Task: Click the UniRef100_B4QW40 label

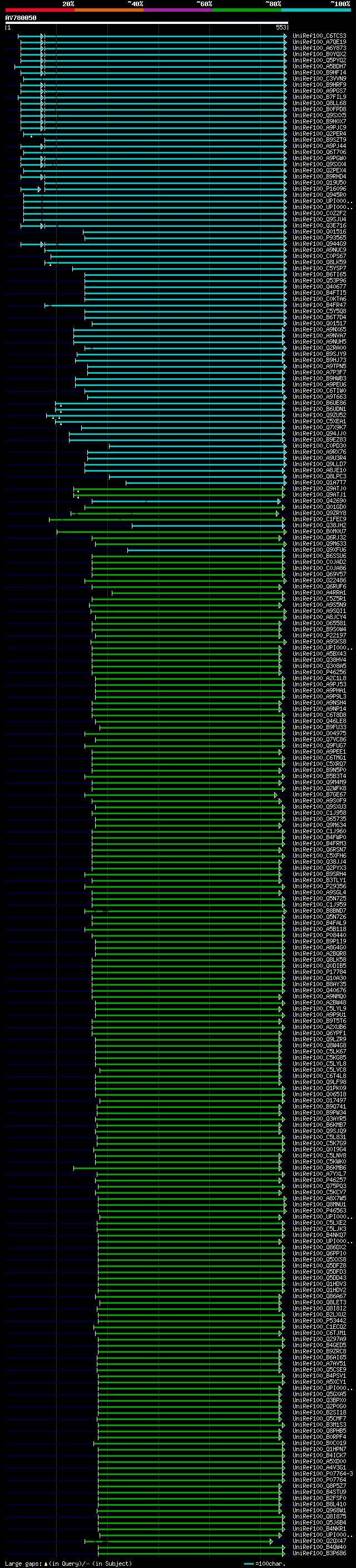Action: [x=319, y=1547]
